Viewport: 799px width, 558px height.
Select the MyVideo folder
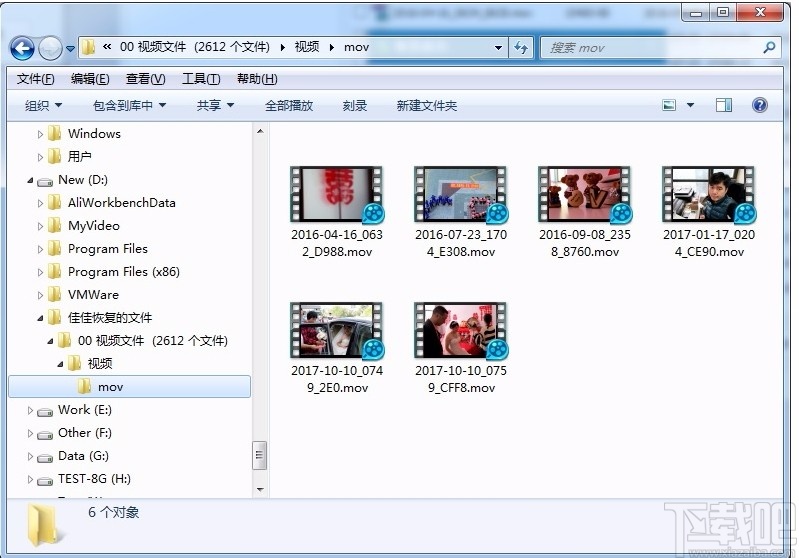pyautogui.click(x=94, y=226)
